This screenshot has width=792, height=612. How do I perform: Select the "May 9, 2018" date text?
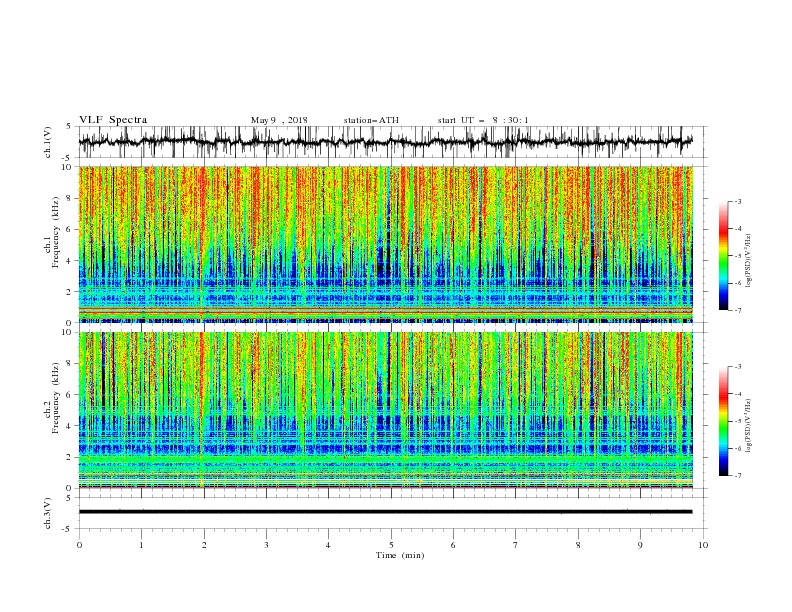(279, 120)
